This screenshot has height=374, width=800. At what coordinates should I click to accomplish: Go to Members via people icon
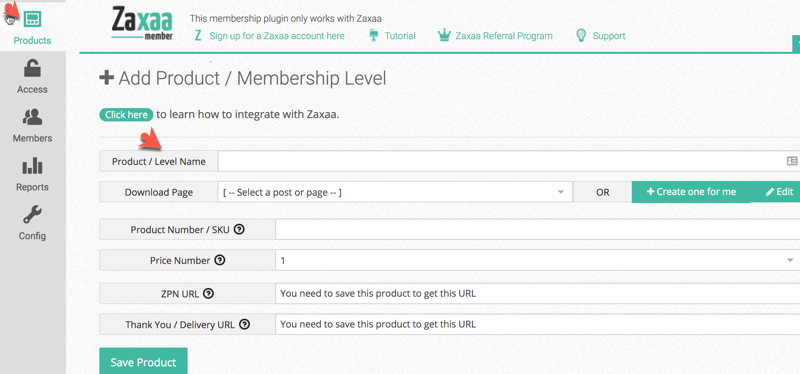point(32,117)
